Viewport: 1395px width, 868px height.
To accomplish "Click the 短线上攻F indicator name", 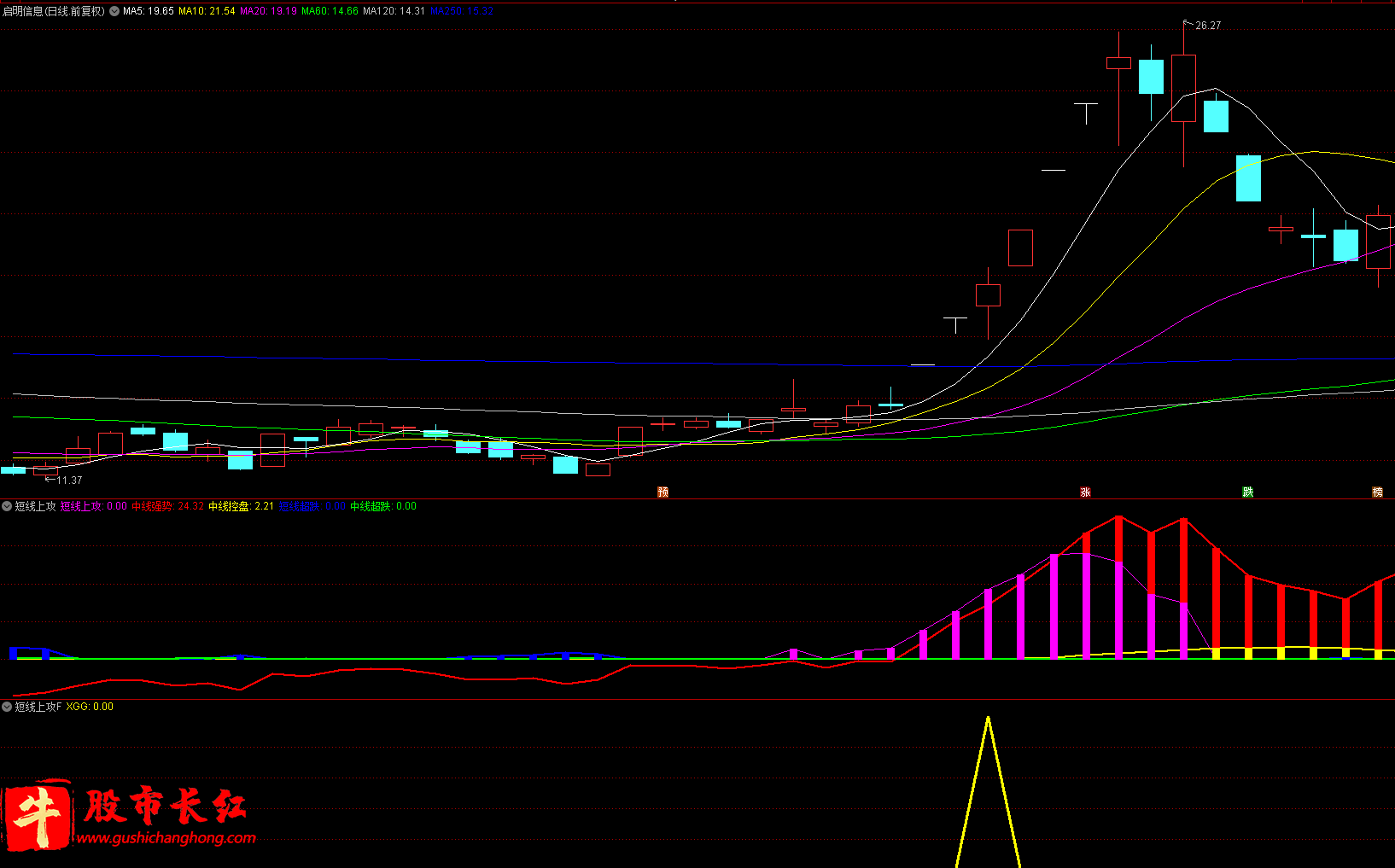I will 38,707.
